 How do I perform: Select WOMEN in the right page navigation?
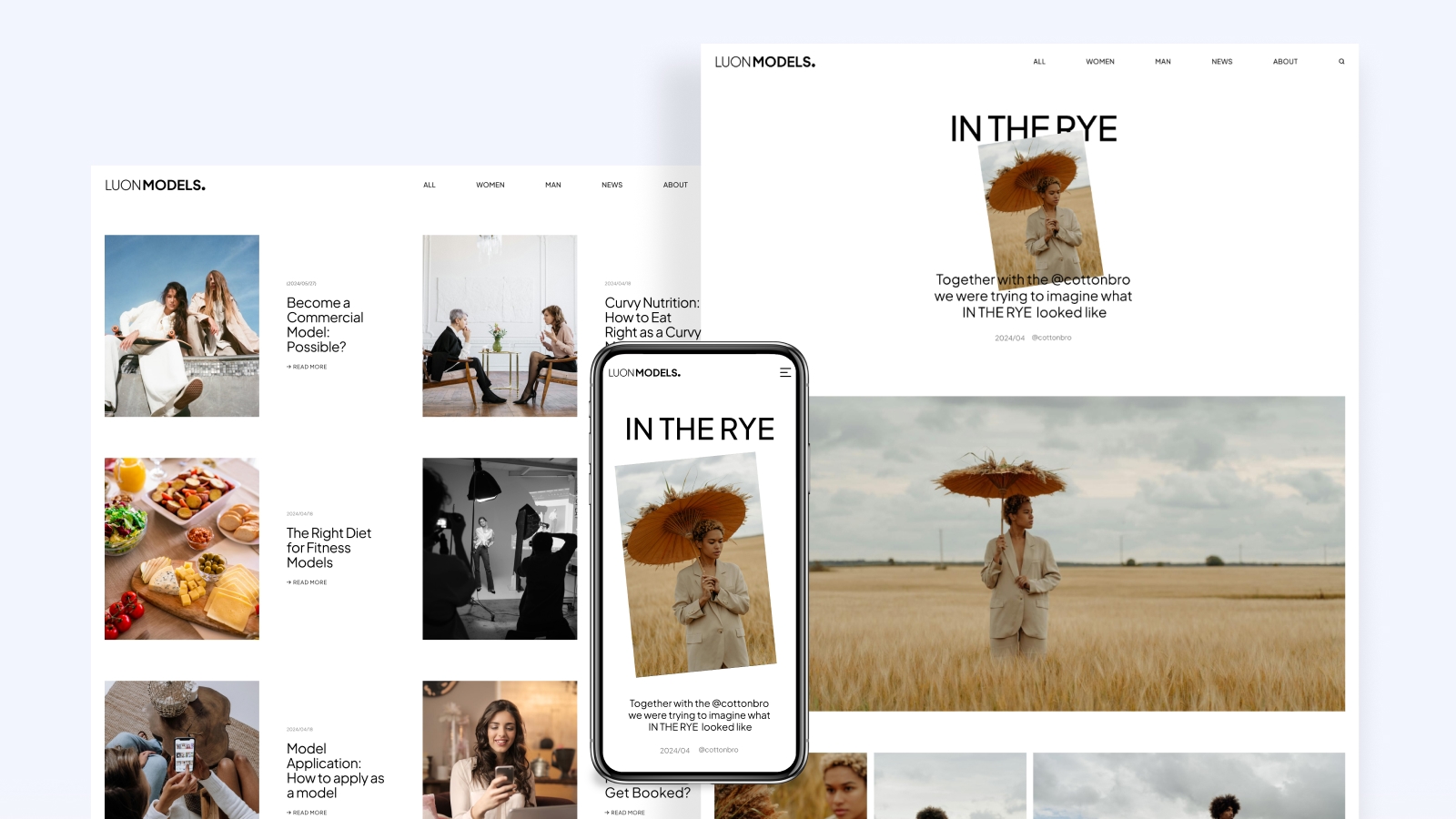[x=1100, y=62]
